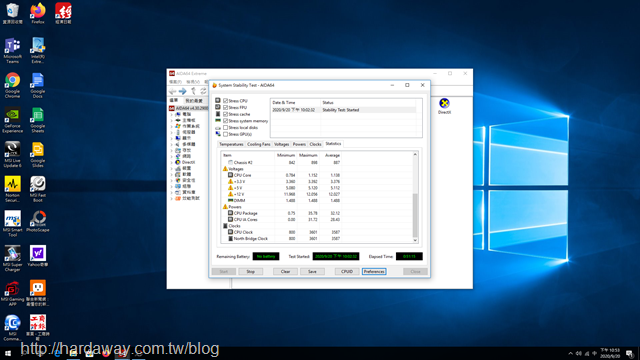Click the taskbar volume icon
Viewport: 640px width, 360px height.
(578, 353)
